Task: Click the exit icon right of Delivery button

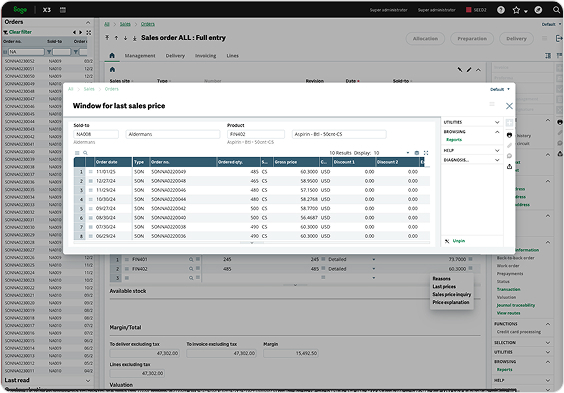Action: coord(559,38)
